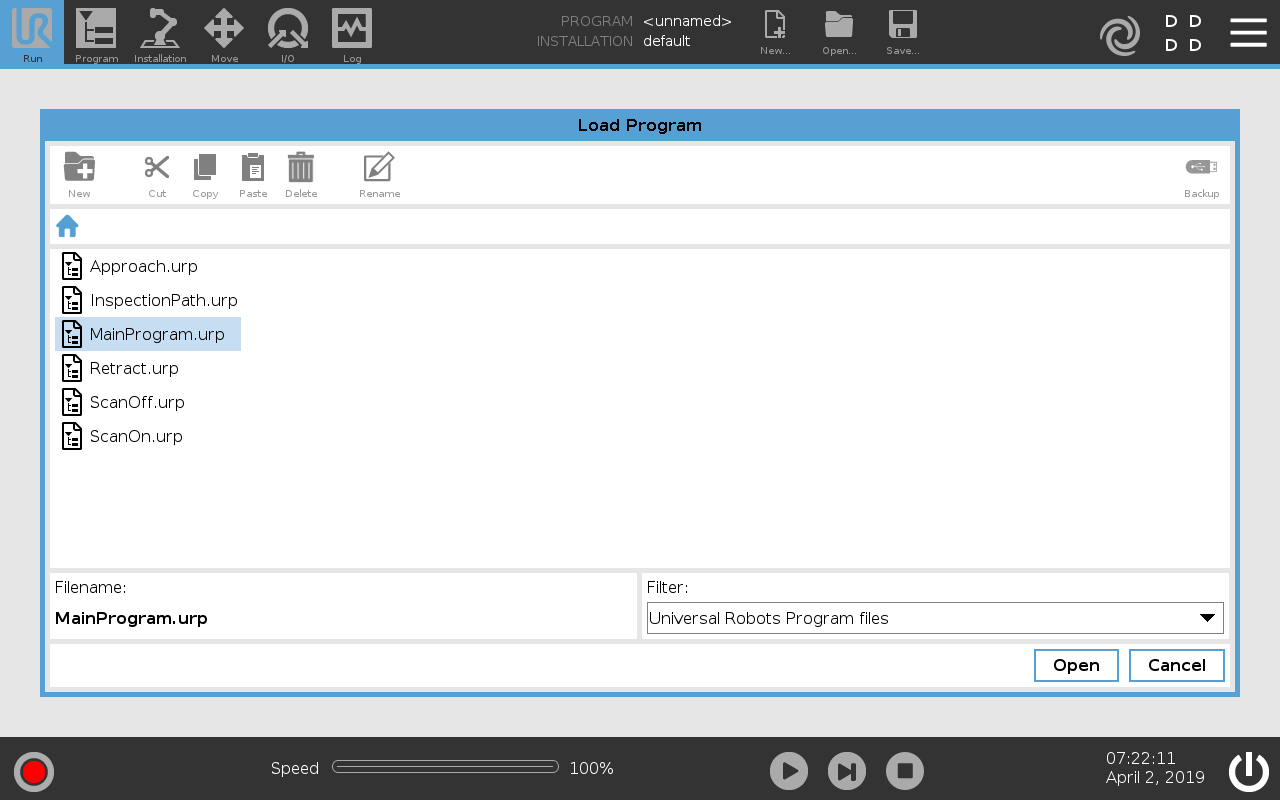This screenshot has height=800, width=1280.
Task: Go to home directory icon
Action: [x=67, y=226]
